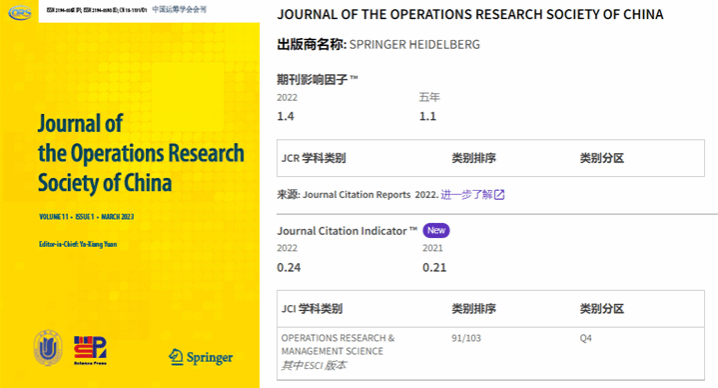The image size is (718, 388).
Task: Click the Science Press logo
Action: click(x=90, y=350)
